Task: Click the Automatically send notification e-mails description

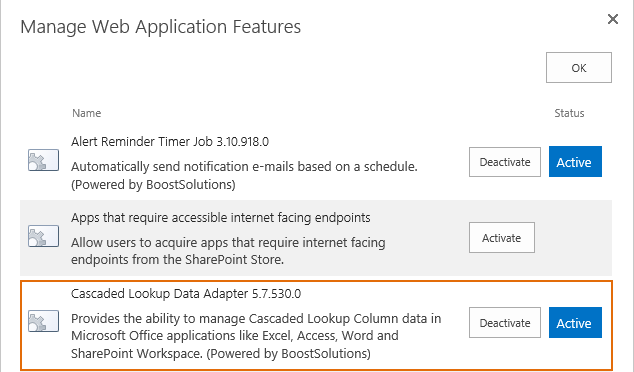Action: pos(244,167)
